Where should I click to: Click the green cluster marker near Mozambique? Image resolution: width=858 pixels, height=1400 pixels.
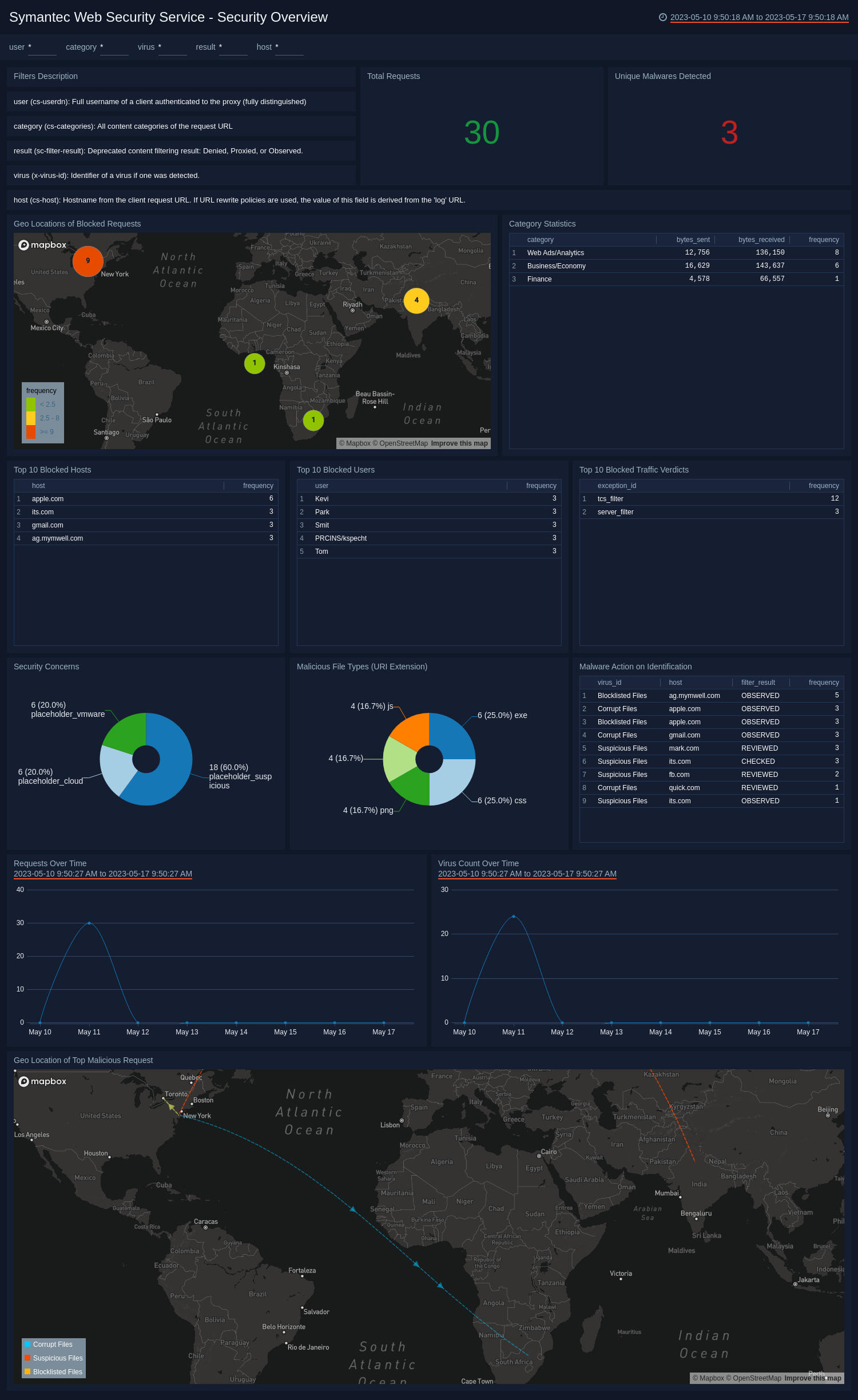click(x=313, y=420)
